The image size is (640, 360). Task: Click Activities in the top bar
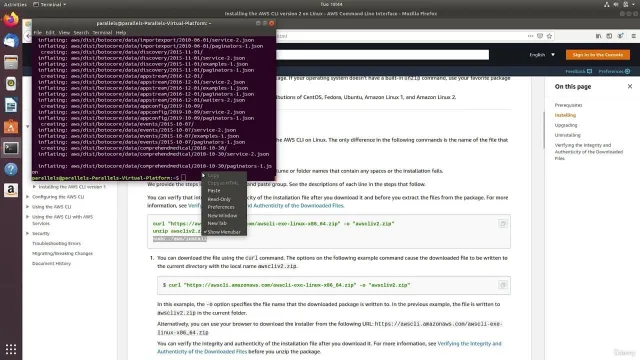pos(15,4)
